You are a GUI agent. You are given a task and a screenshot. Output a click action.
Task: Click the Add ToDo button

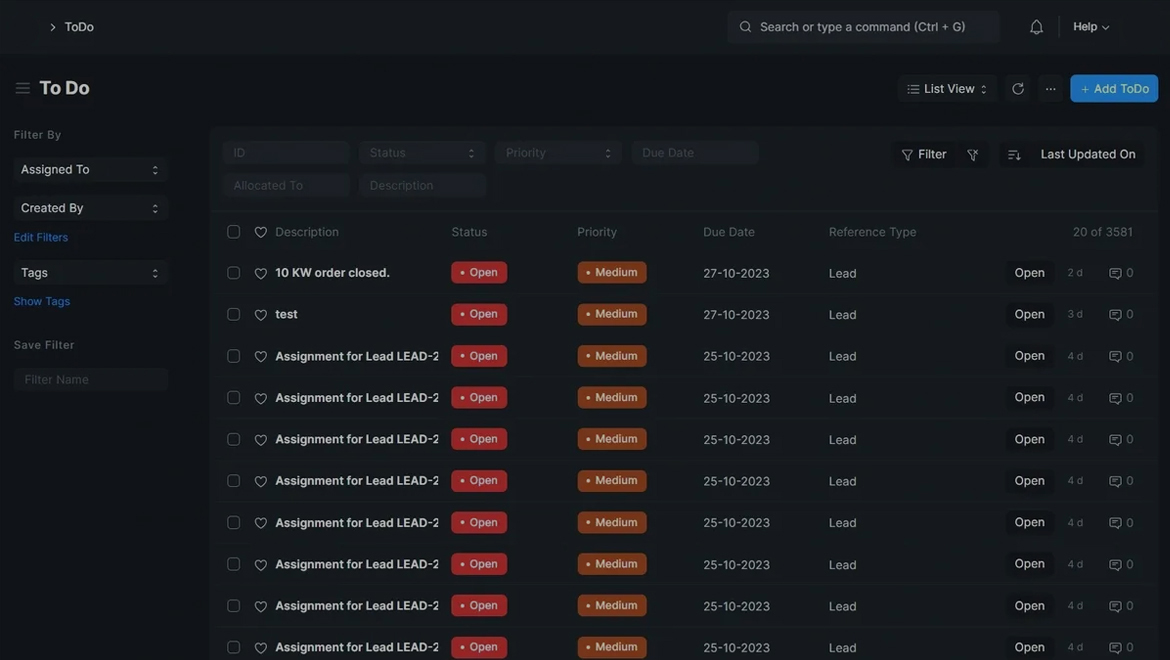tap(1114, 89)
